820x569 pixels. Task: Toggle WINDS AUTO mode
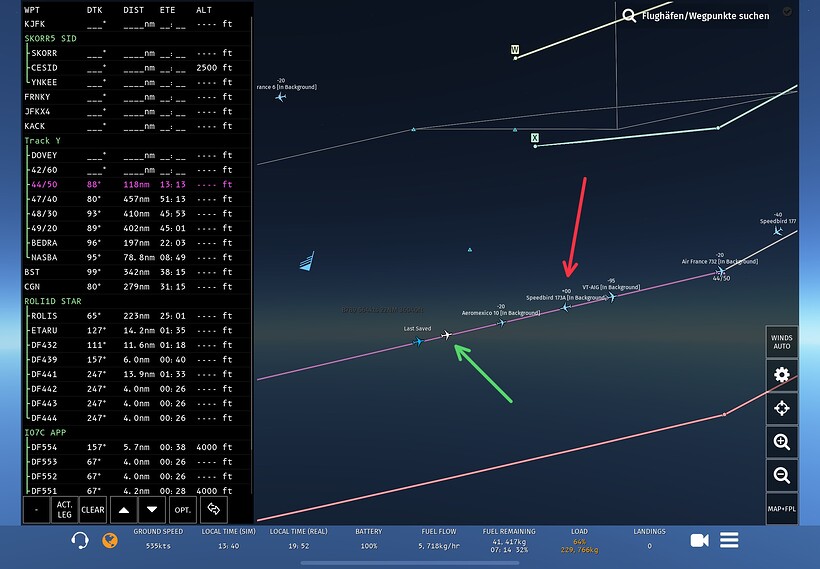click(x=782, y=342)
